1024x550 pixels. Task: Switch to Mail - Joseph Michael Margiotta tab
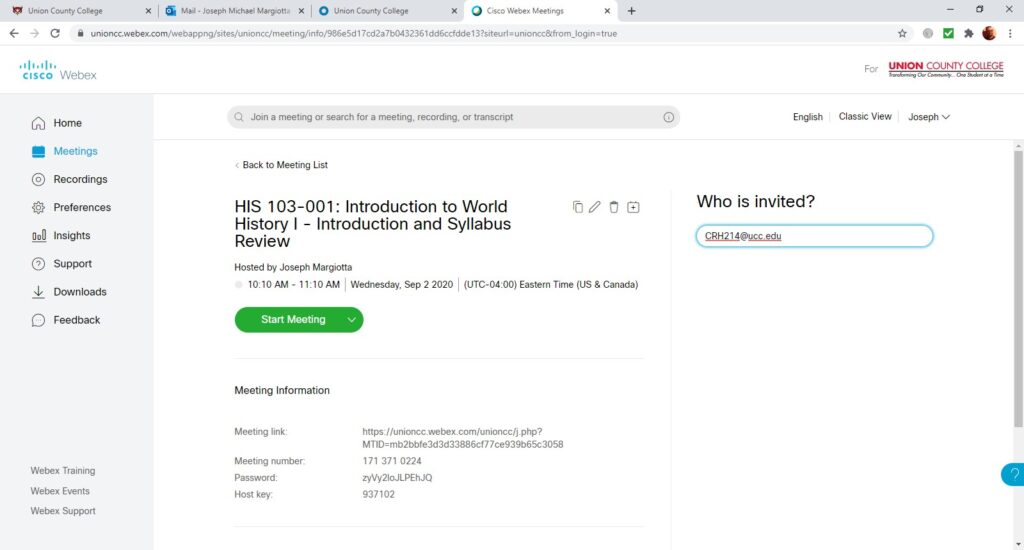tap(234, 11)
